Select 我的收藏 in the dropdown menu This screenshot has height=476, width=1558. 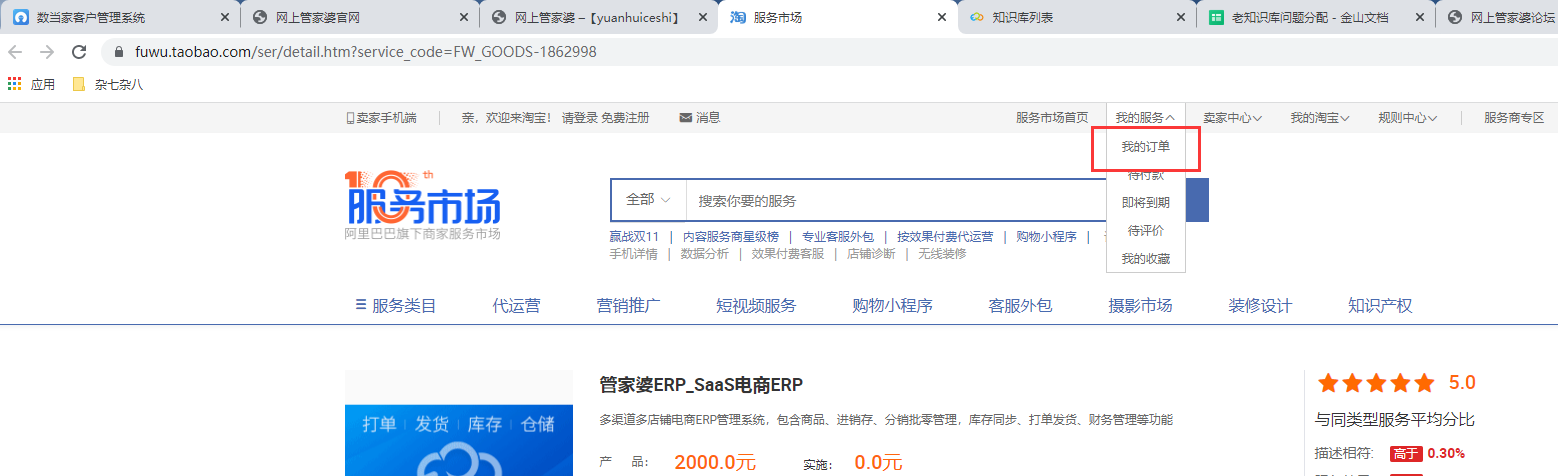tap(1145, 259)
